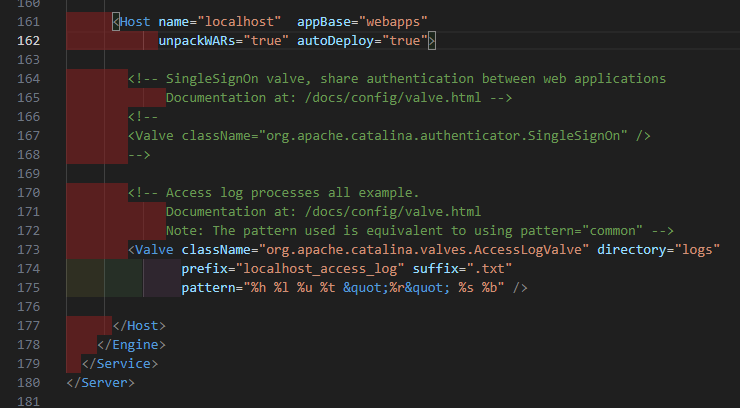Click the closing </Engine> tag
This screenshot has height=408, width=740.
click(131, 345)
